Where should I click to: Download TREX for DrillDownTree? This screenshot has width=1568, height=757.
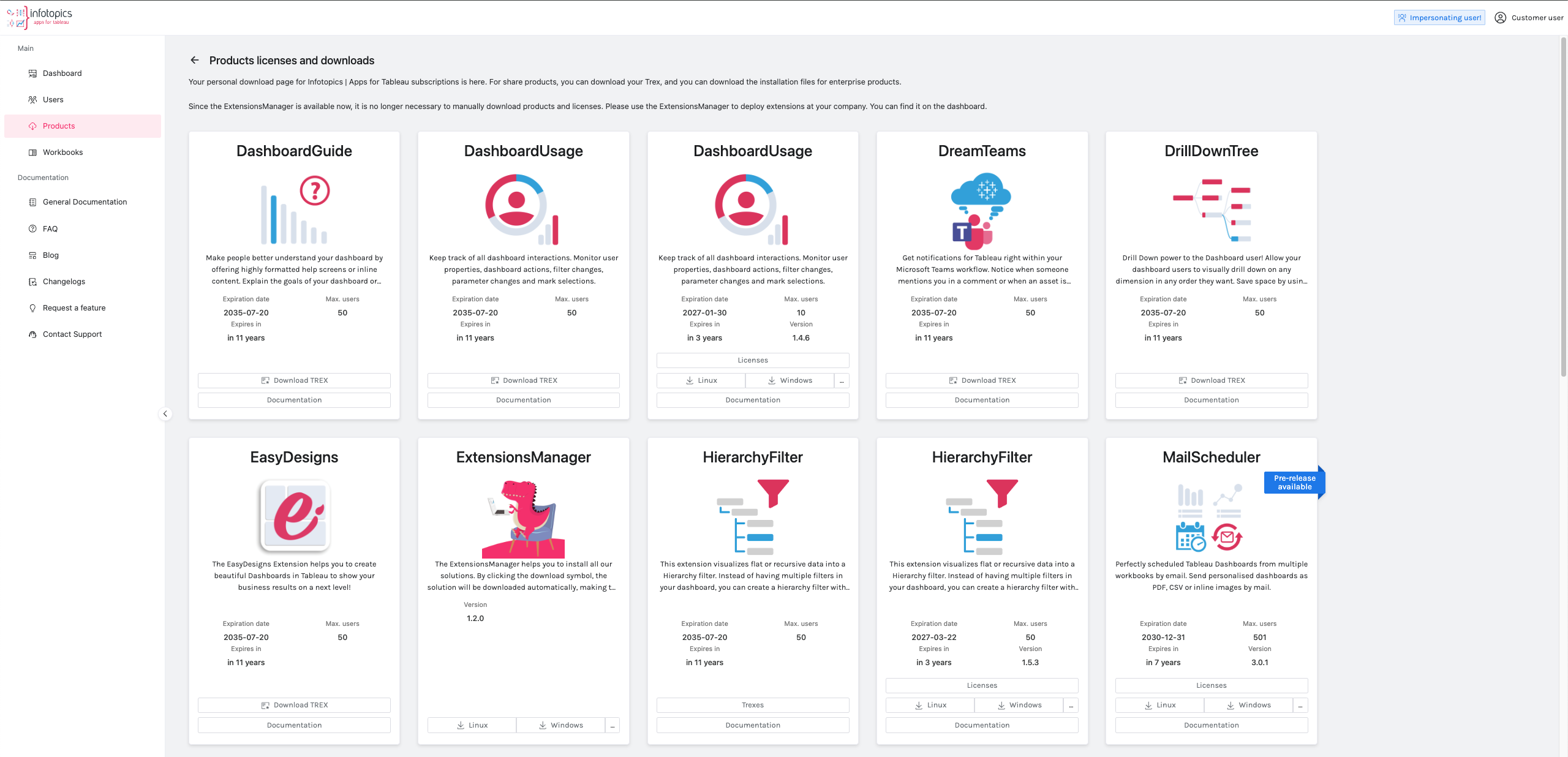1212,381
